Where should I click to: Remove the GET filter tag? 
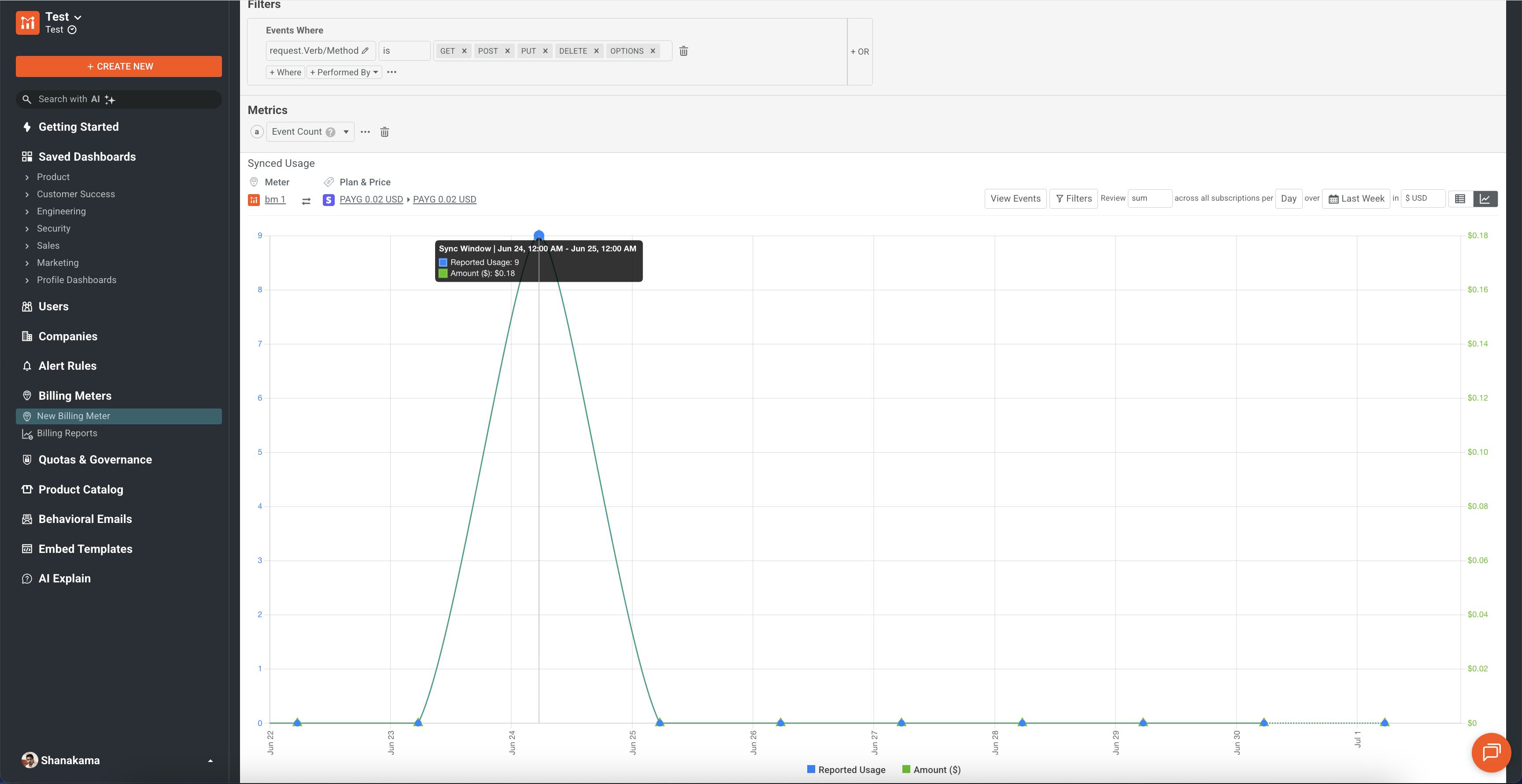pos(465,52)
